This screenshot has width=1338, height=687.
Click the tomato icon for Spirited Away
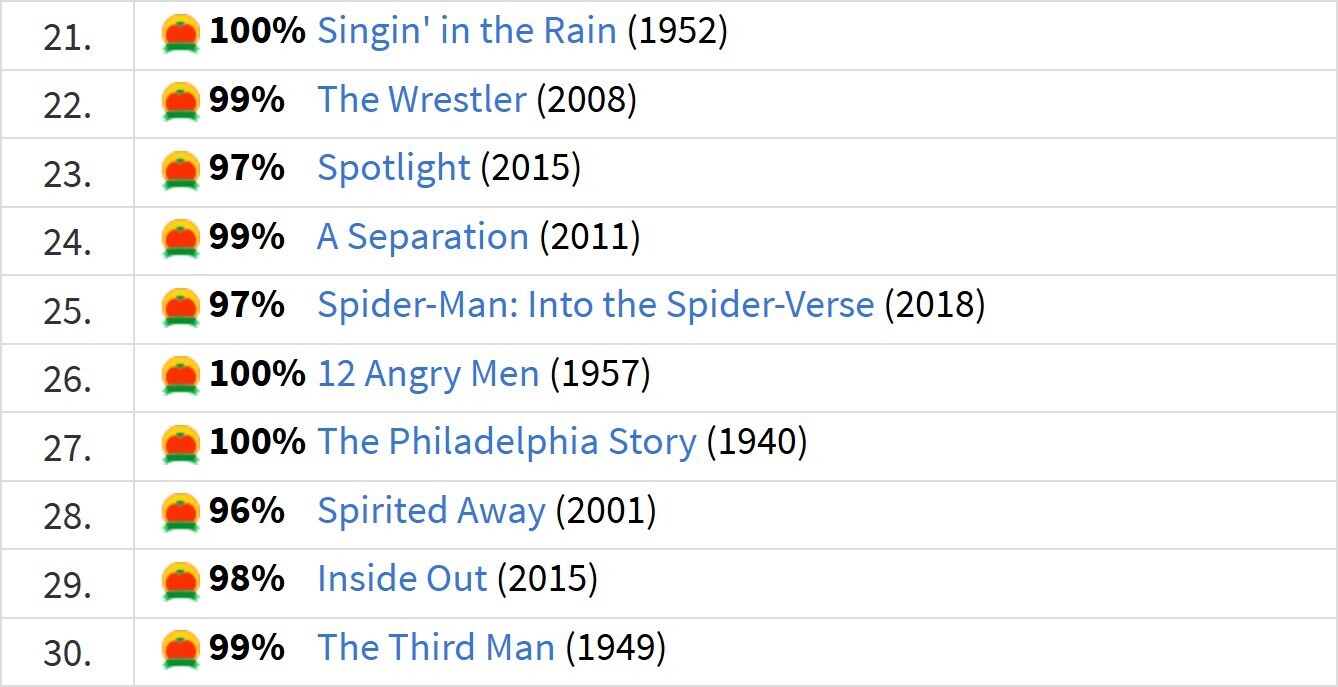[x=181, y=514]
